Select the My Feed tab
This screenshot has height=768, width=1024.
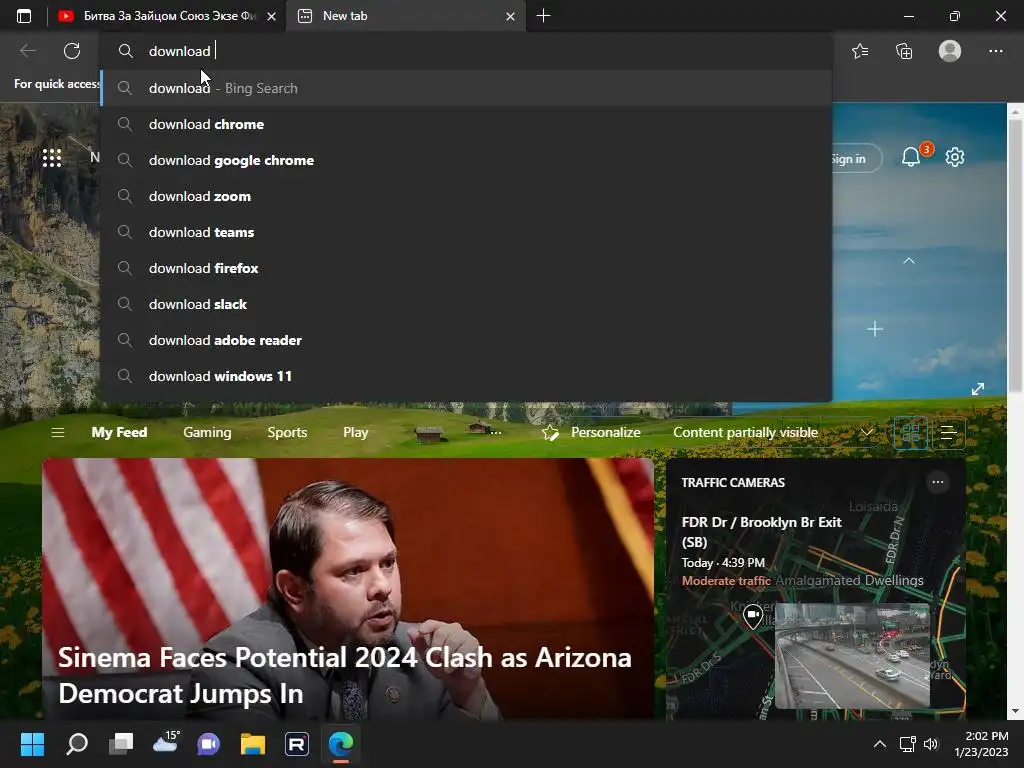[119, 432]
